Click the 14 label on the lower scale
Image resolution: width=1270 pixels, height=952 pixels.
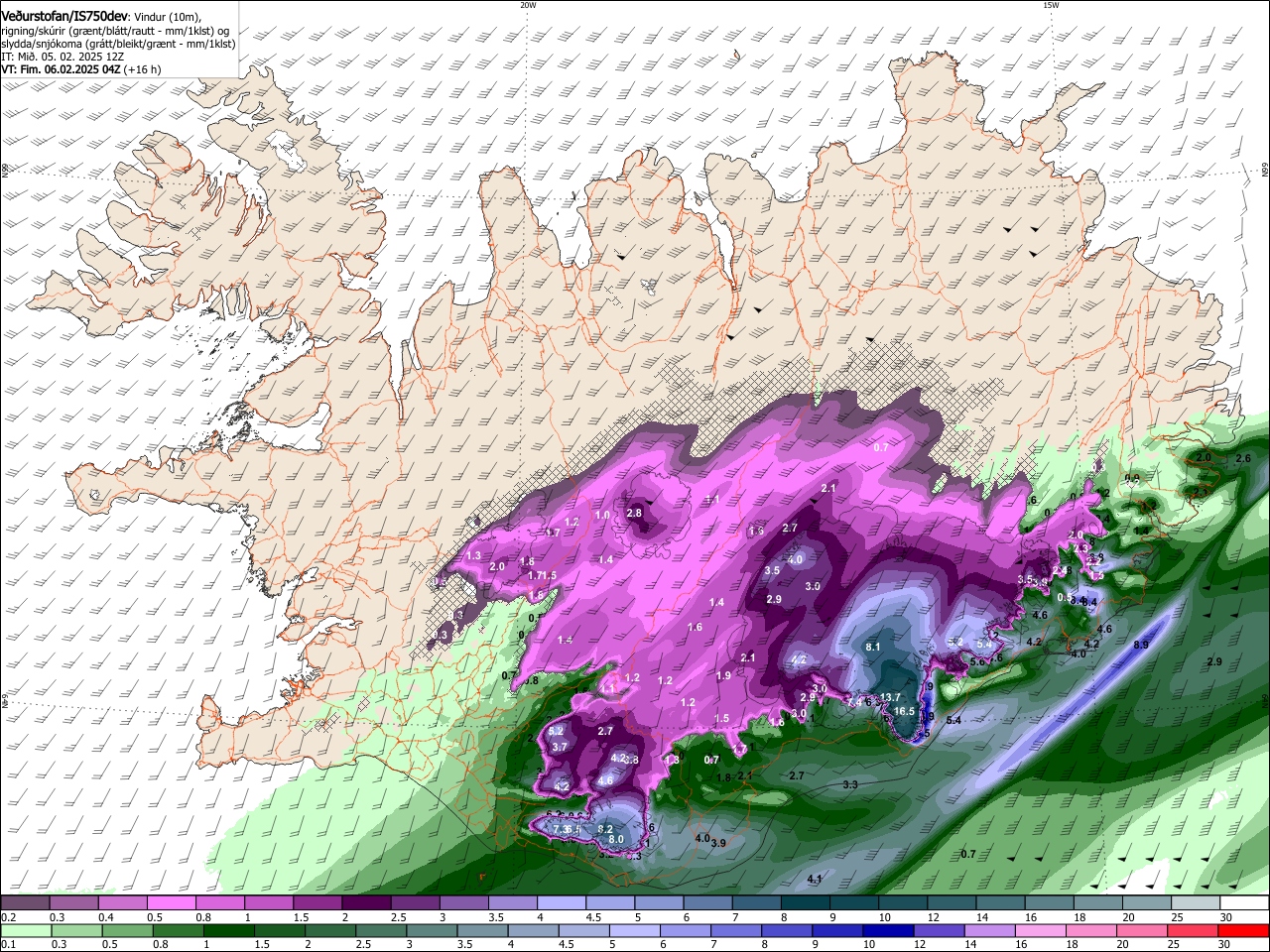coord(970,944)
